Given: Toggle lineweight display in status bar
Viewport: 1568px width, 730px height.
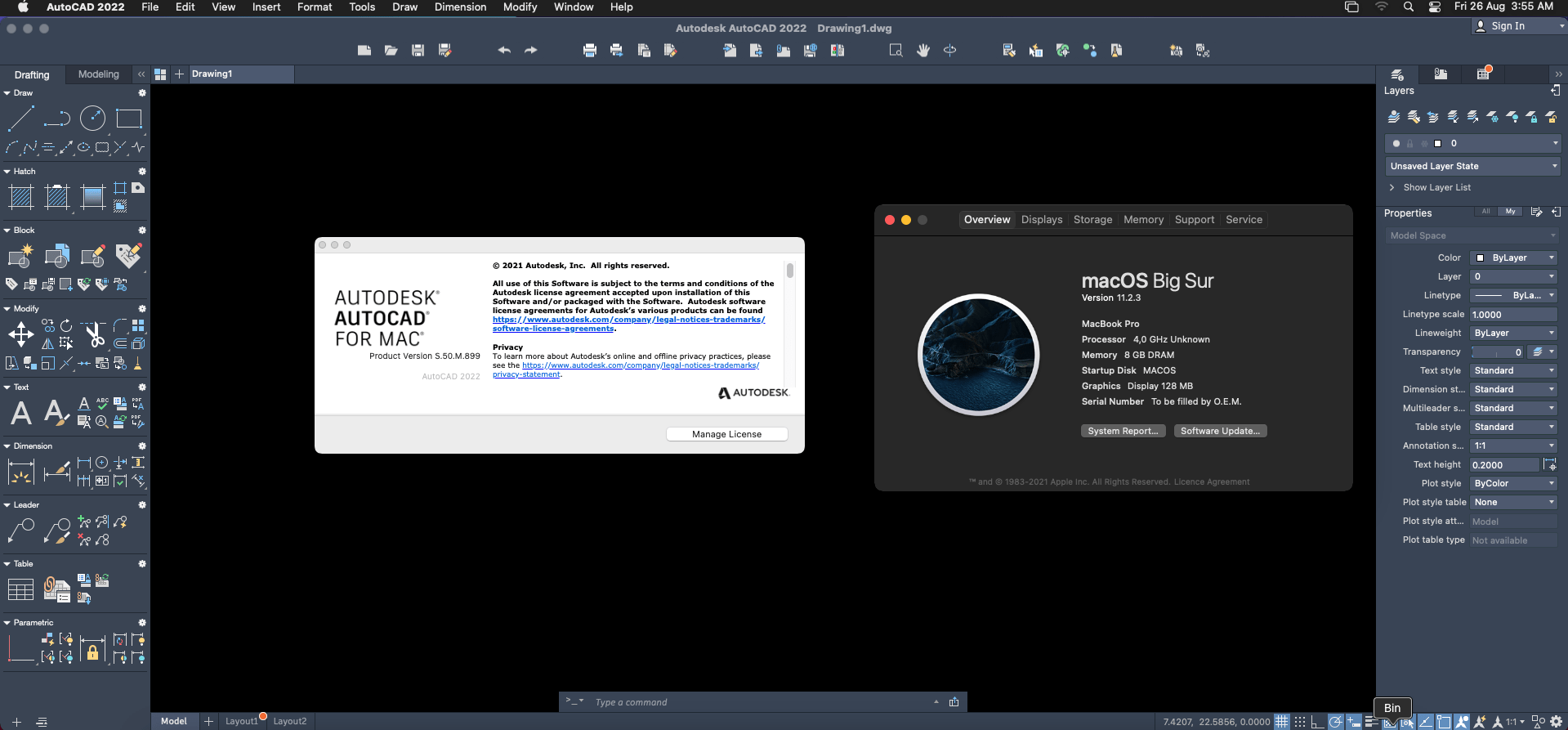Looking at the screenshot, I should [1372, 722].
